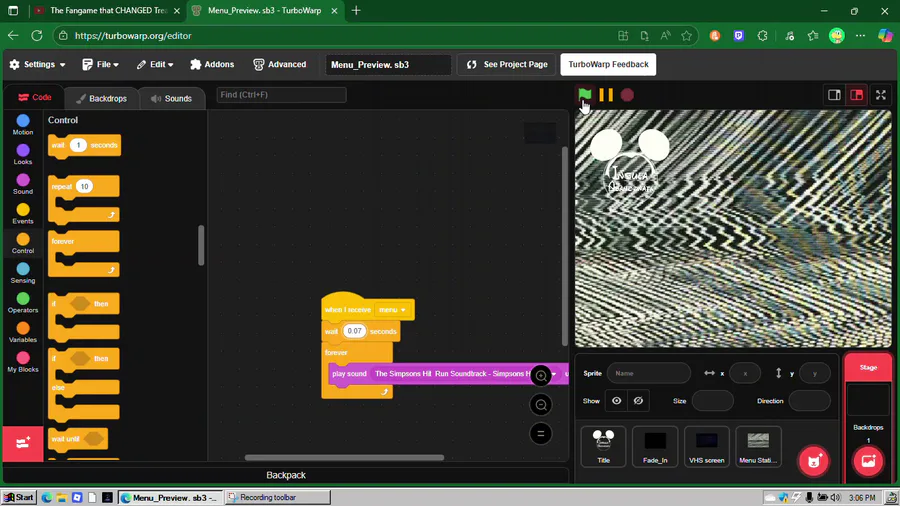
Task: Click the choose a backdrop button
Action: click(868, 461)
